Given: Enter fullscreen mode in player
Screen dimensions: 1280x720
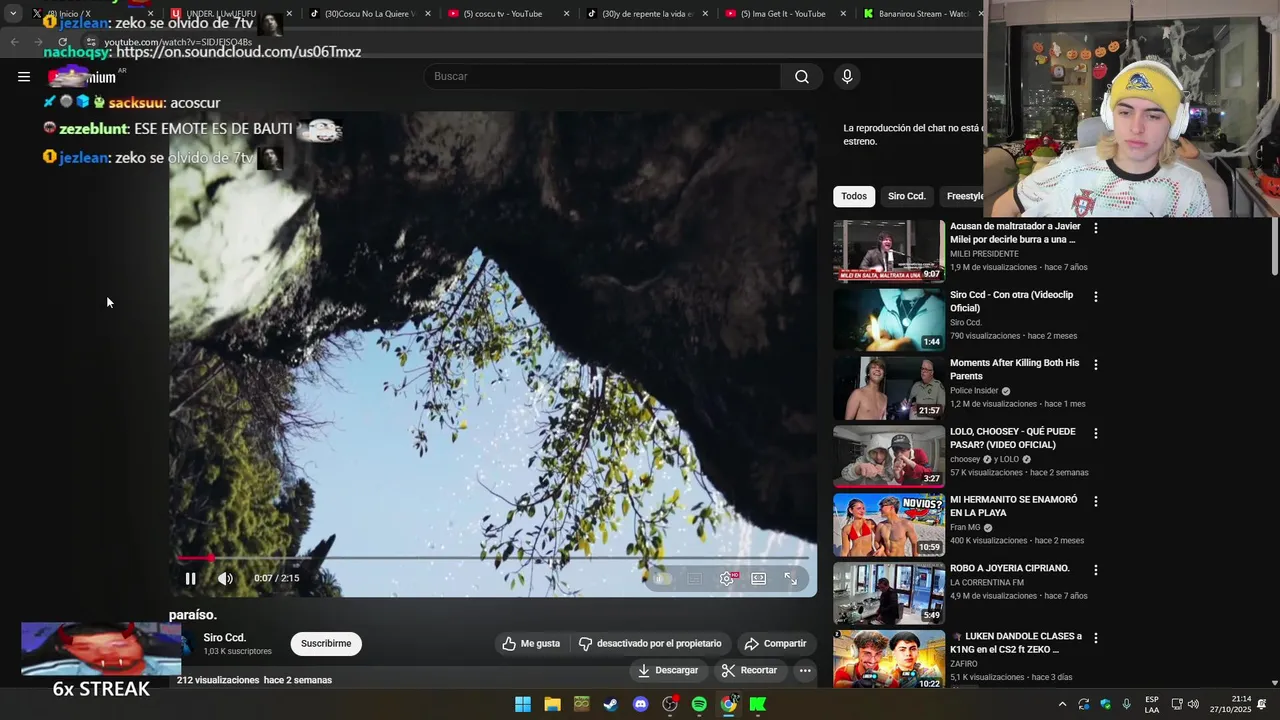Looking at the screenshot, I should pyautogui.click(x=791, y=578).
